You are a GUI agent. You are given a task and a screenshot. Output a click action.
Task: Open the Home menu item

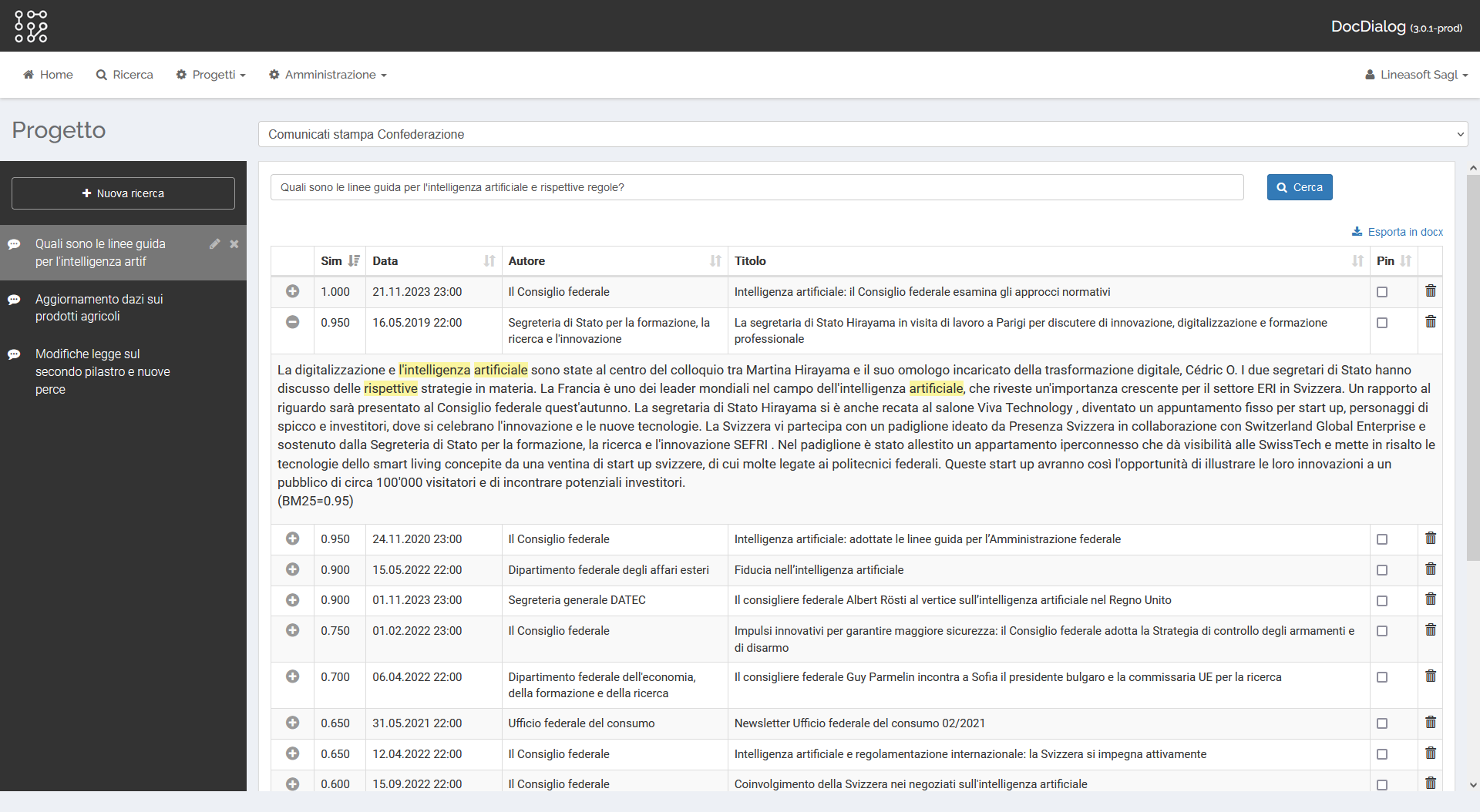tap(48, 75)
